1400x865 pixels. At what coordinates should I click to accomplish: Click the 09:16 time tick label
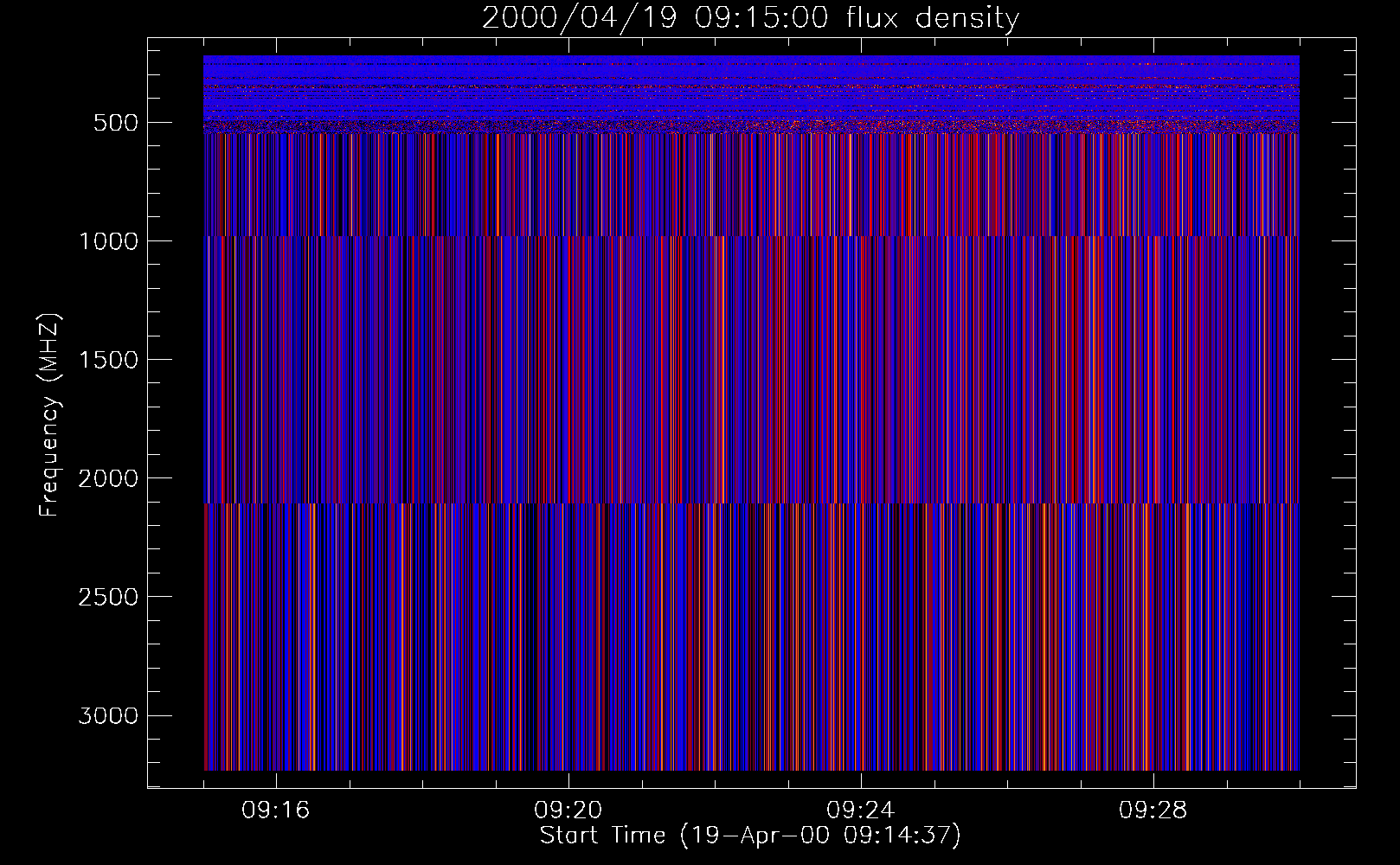[276, 811]
